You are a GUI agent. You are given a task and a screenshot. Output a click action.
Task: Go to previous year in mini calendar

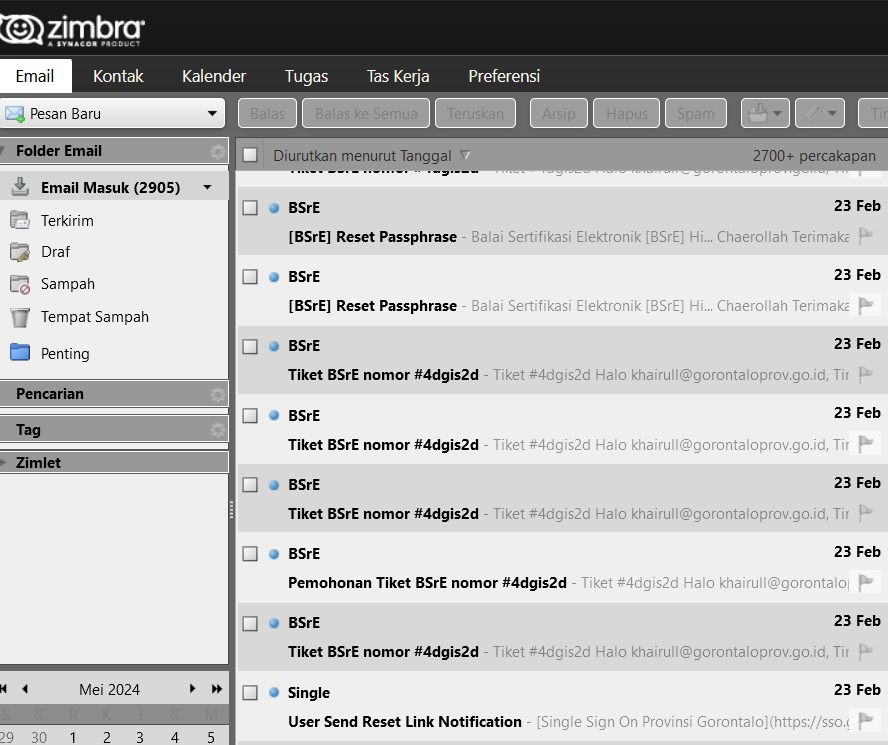click(x=3, y=689)
